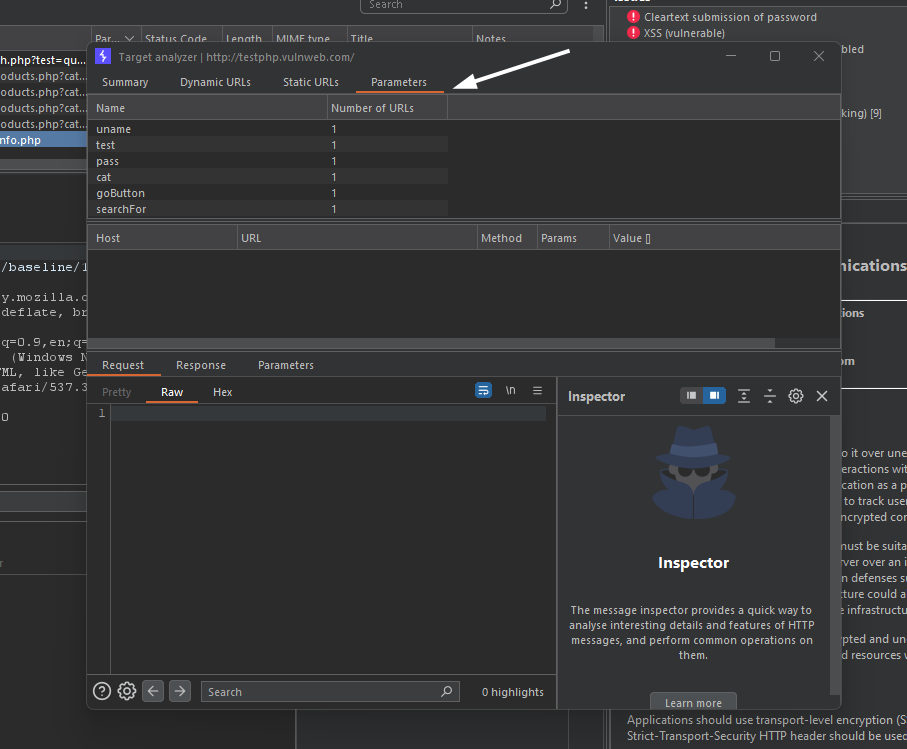Click the Search field in the background Burp window

463,5
